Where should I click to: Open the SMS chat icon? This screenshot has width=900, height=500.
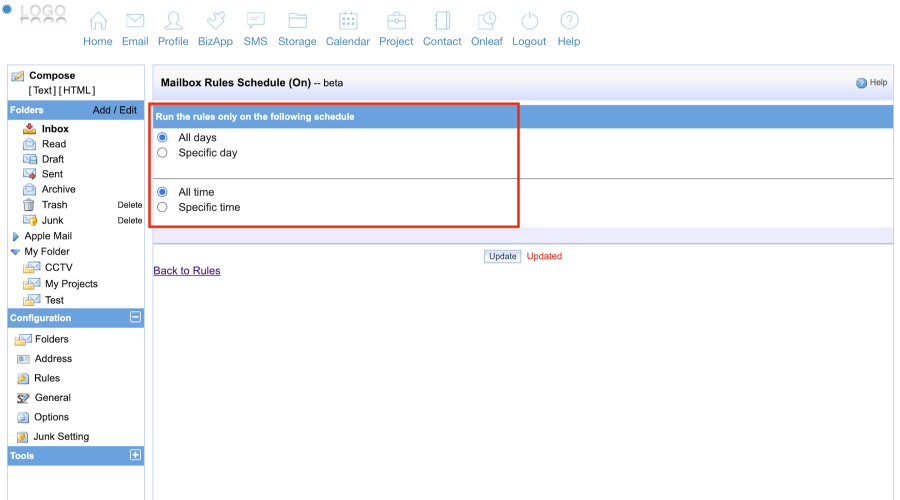pyautogui.click(x=255, y=21)
